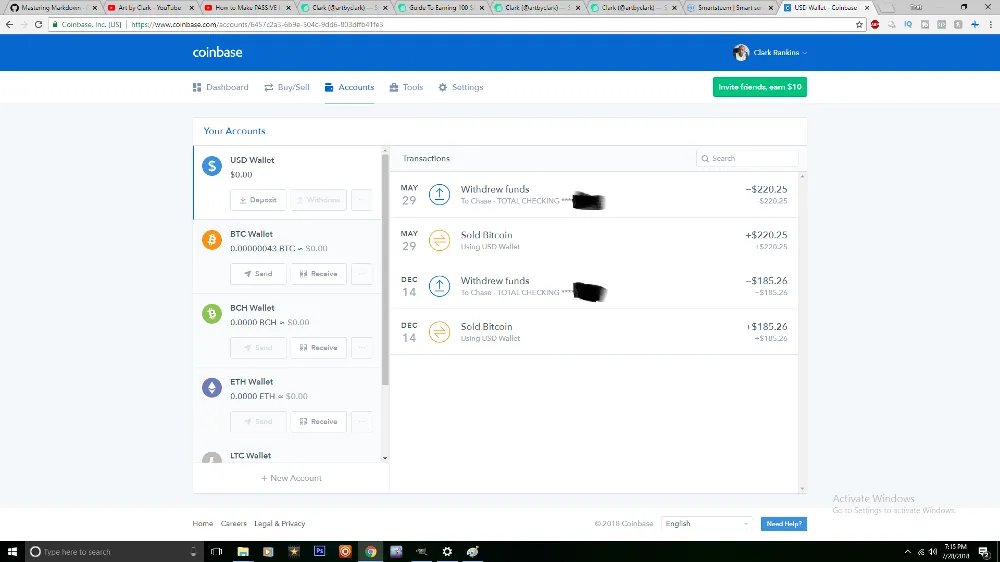This screenshot has height=562, width=1000.
Task: Click Send in BTC Wallet
Action: pyautogui.click(x=258, y=274)
